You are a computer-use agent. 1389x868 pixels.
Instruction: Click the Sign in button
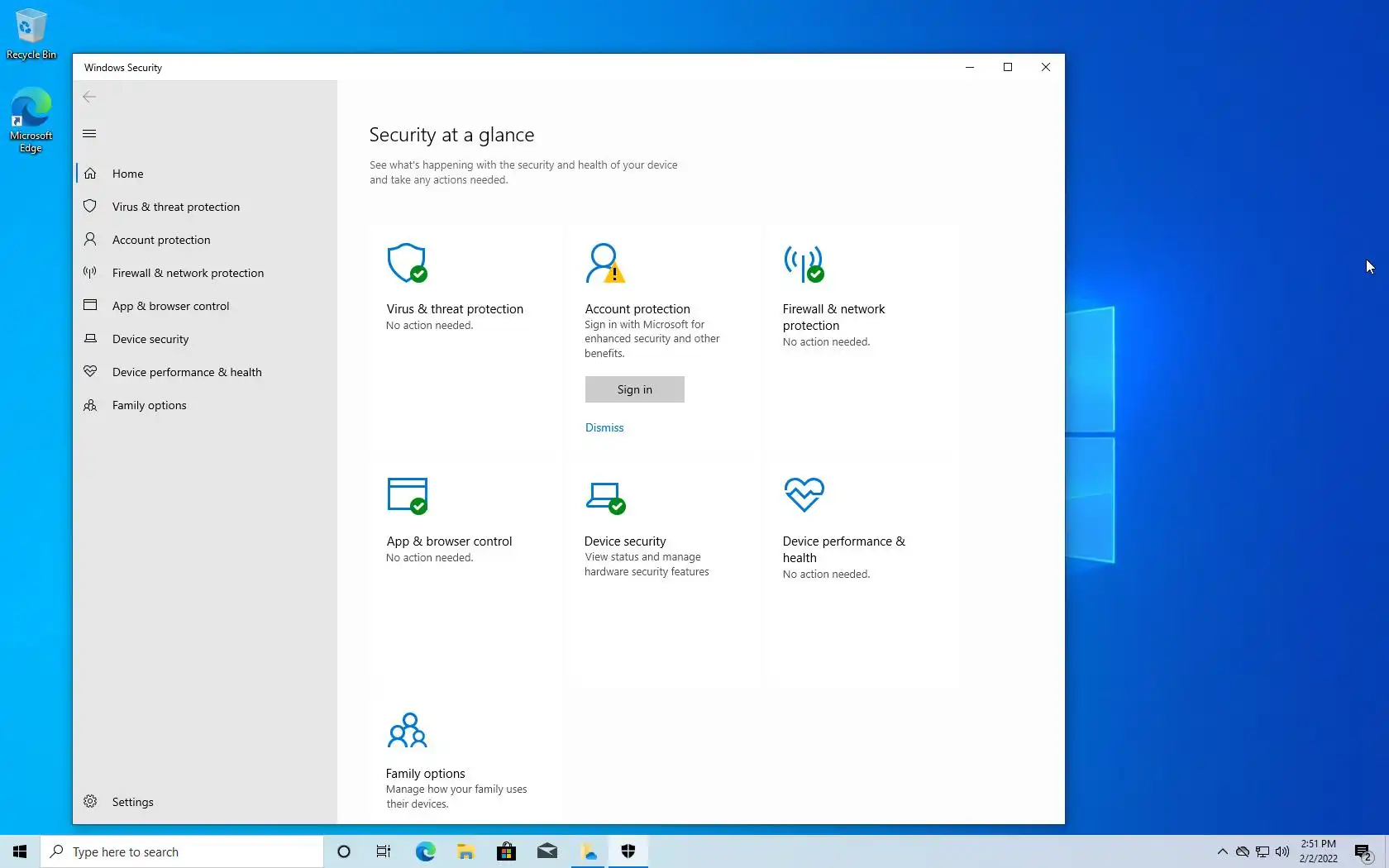click(634, 389)
